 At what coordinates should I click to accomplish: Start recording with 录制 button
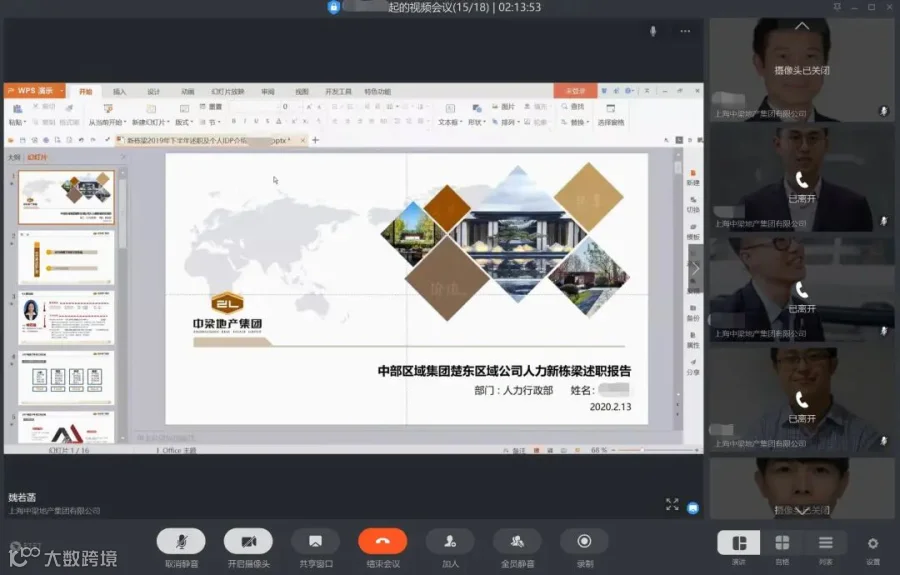pyautogui.click(x=584, y=542)
